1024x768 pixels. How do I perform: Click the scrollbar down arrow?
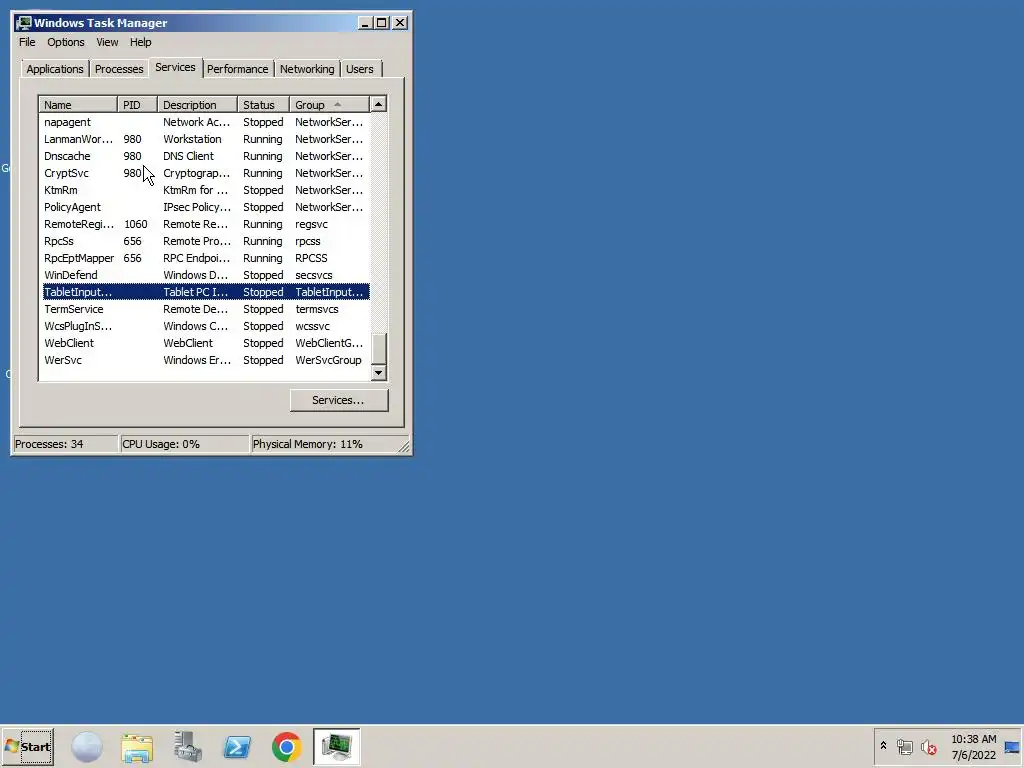point(379,373)
